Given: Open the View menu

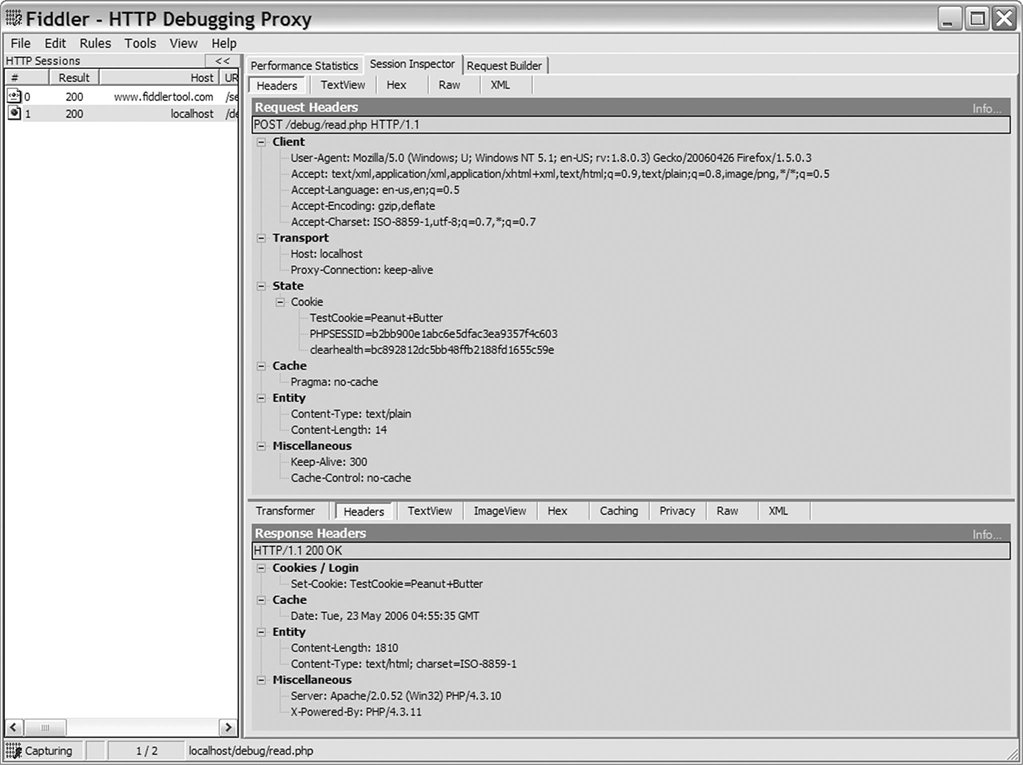Looking at the screenshot, I should tap(183, 43).
